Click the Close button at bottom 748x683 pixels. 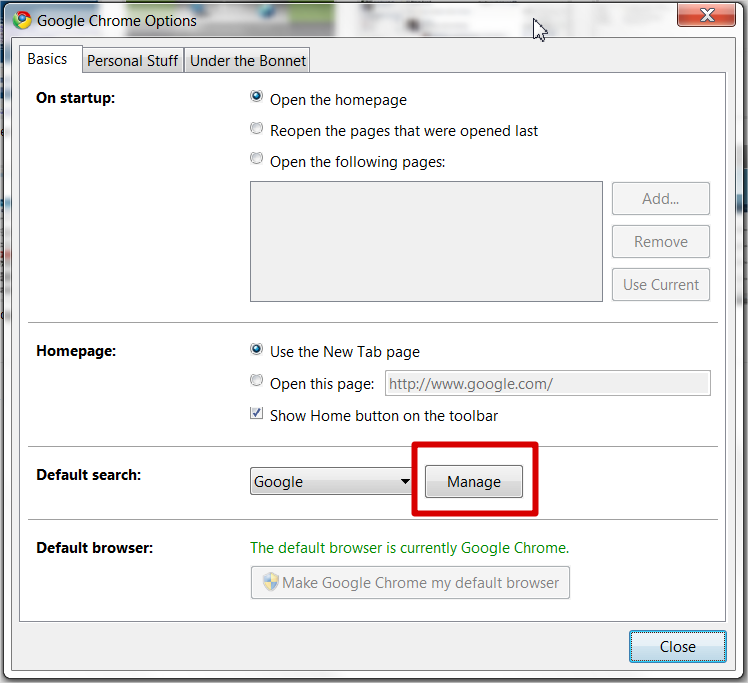click(x=677, y=646)
